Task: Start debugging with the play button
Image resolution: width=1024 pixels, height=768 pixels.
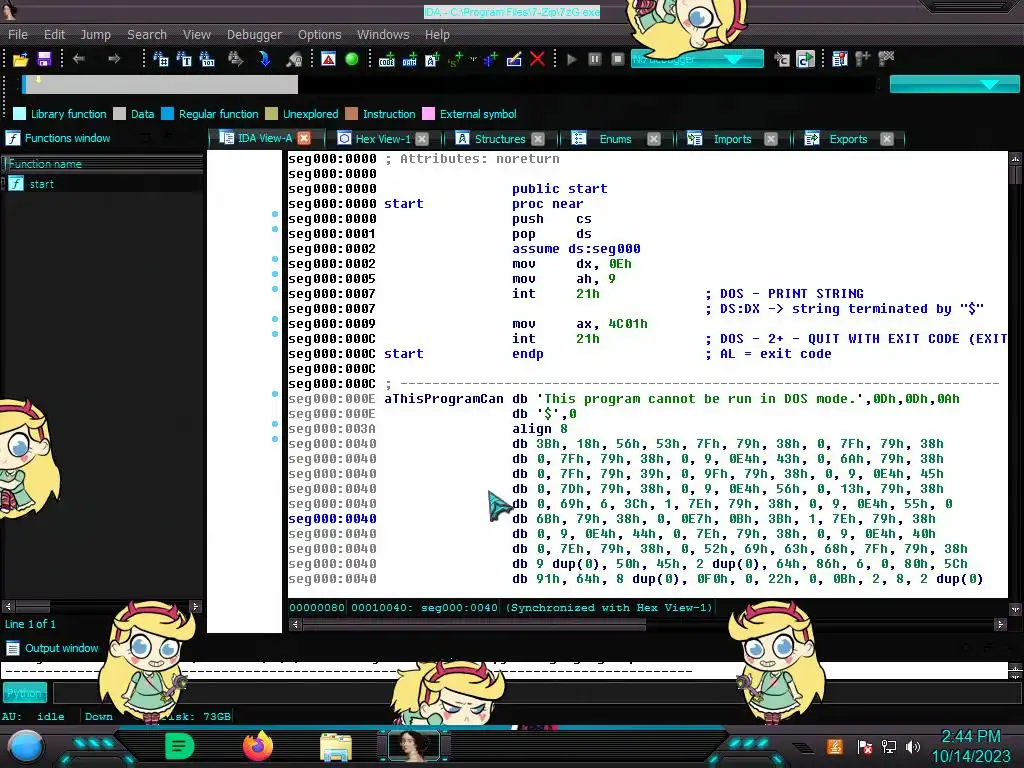Action: (x=571, y=59)
